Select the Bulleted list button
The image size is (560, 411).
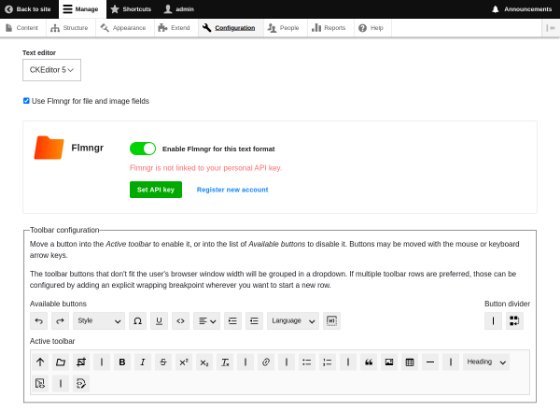[307, 362]
